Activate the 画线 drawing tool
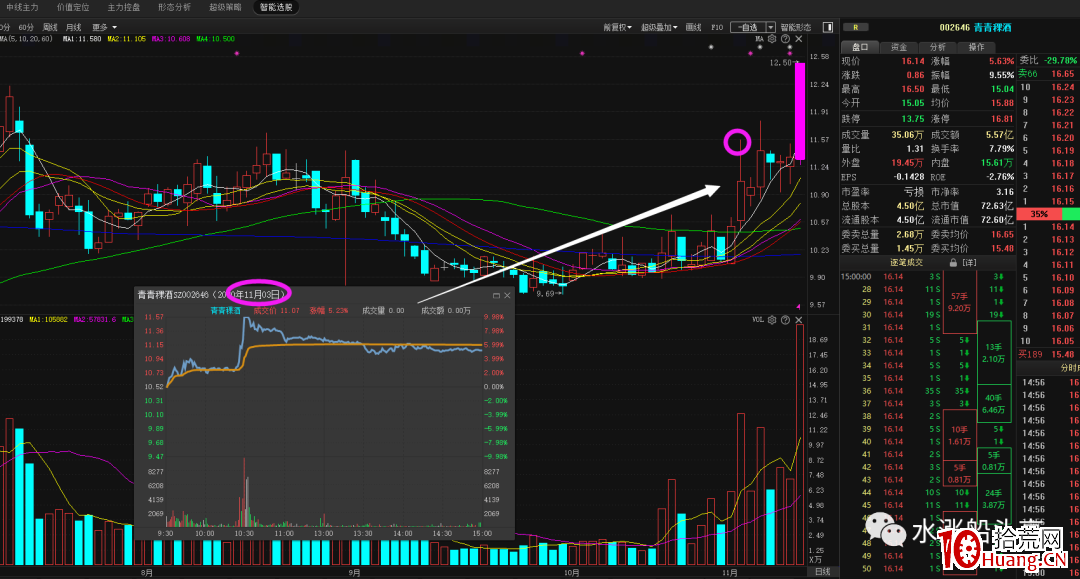The width and height of the screenshot is (1080, 579). coord(694,28)
